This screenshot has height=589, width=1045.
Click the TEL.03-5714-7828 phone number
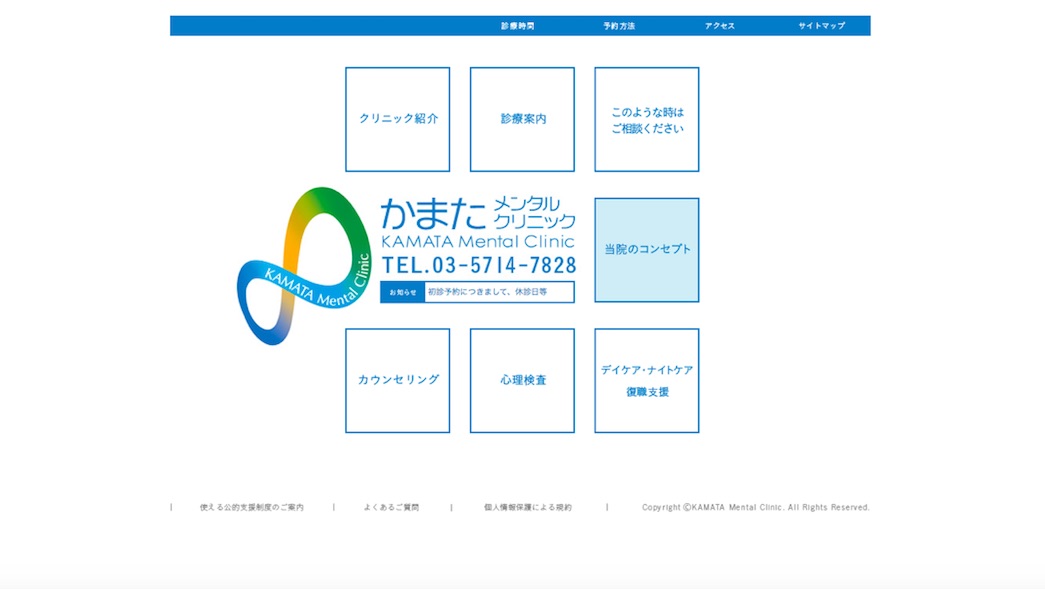pos(479,265)
